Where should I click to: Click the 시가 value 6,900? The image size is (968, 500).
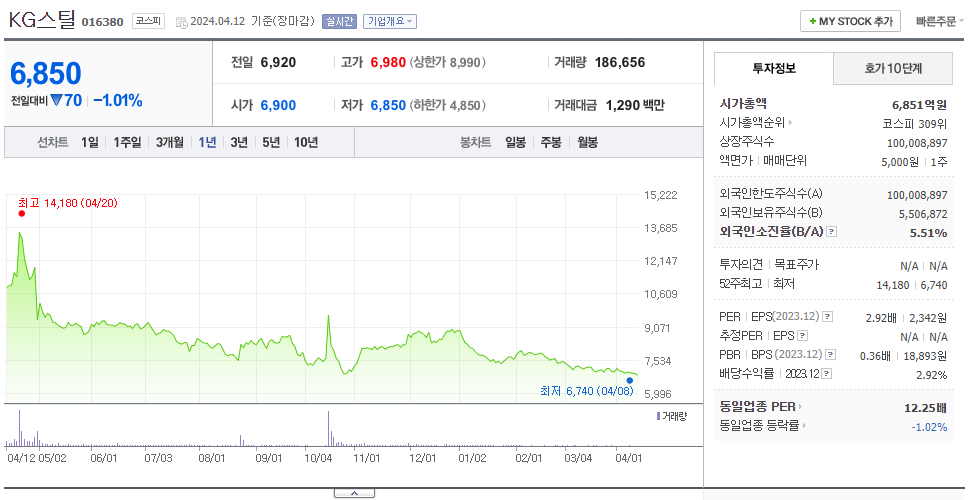click(x=278, y=106)
